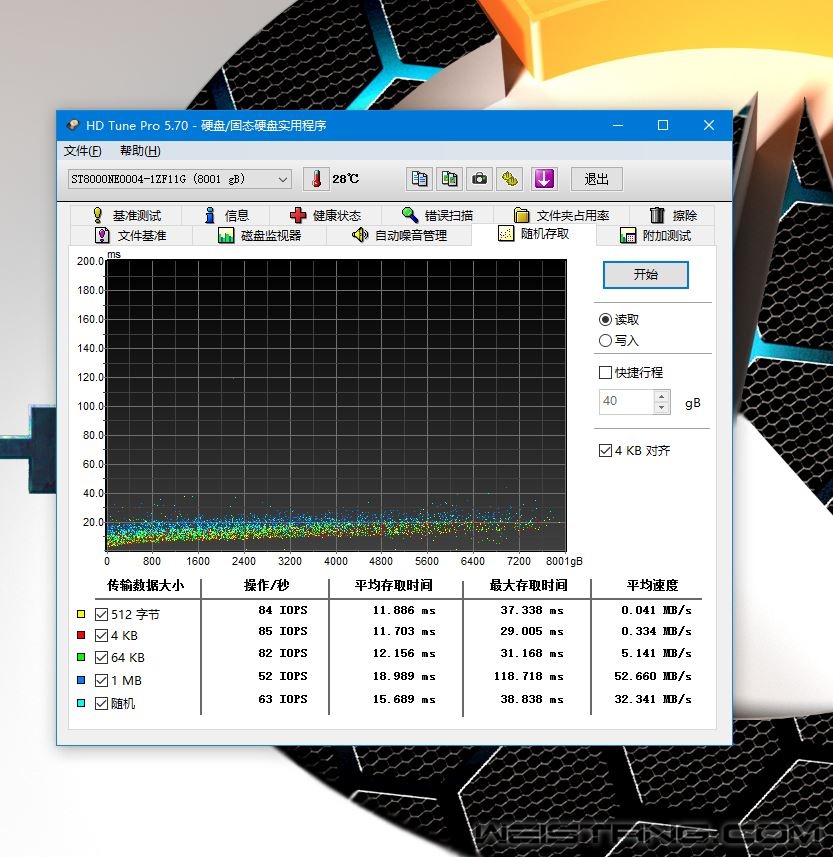Image resolution: width=833 pixels, height=857 pixels.
Task: Click the random access scatter chart
Action: [336, 405]
